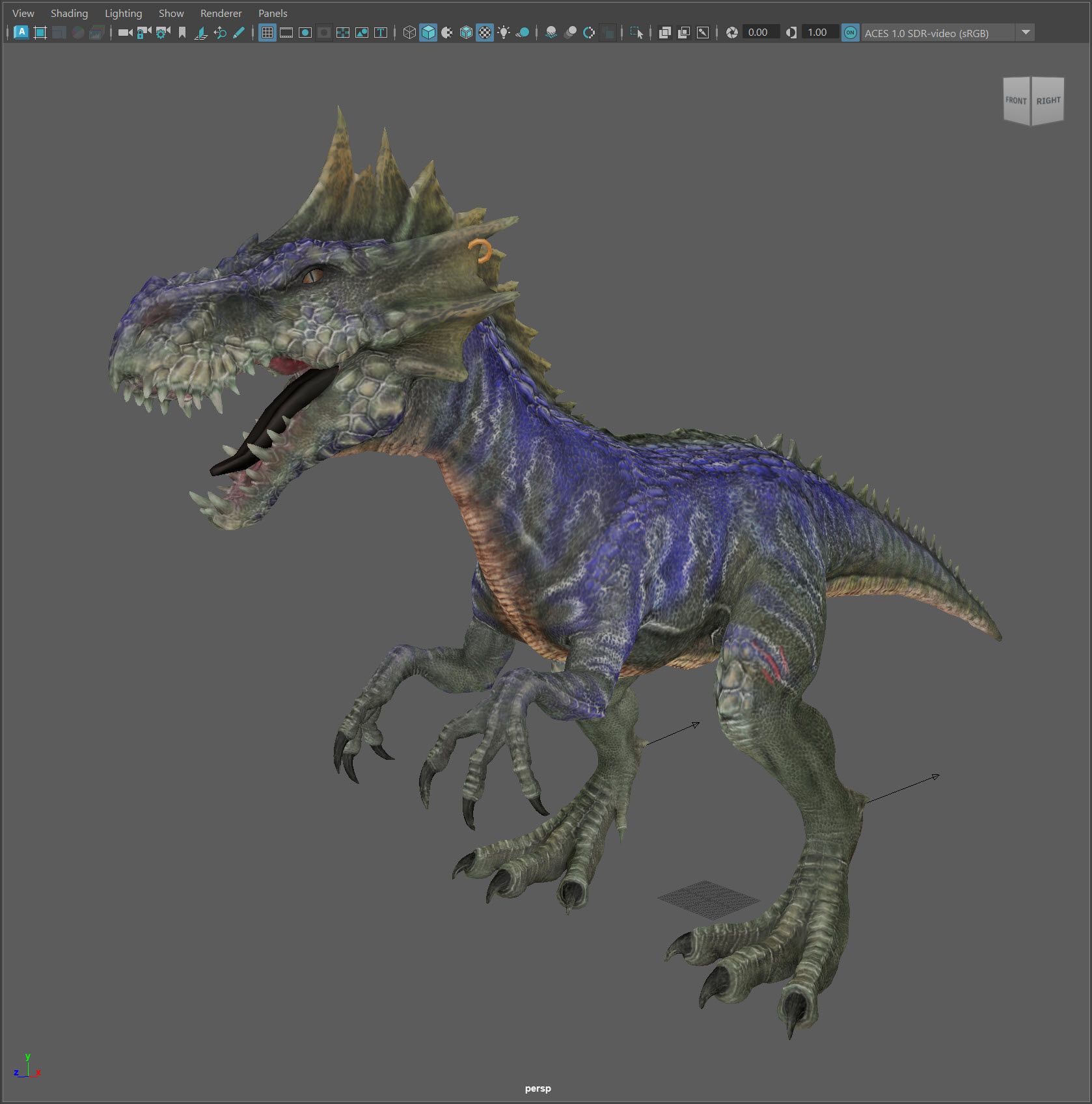Toggle the Shadows icon
The height and width of the screenshot is (1104, 1092).
(523, 33)
